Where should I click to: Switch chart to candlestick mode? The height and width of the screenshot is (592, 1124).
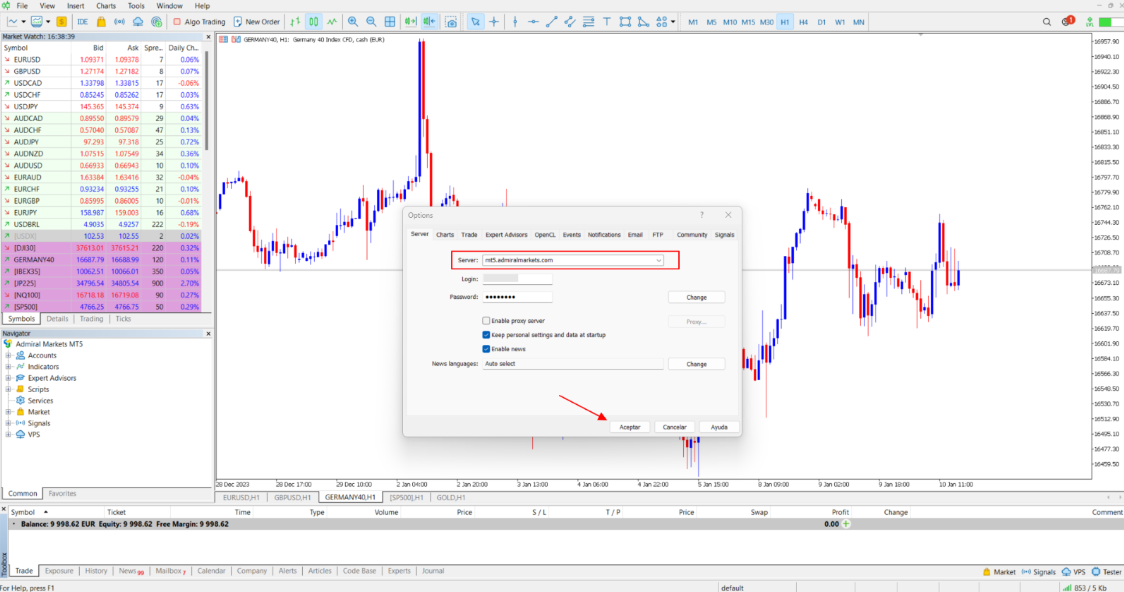314,22
